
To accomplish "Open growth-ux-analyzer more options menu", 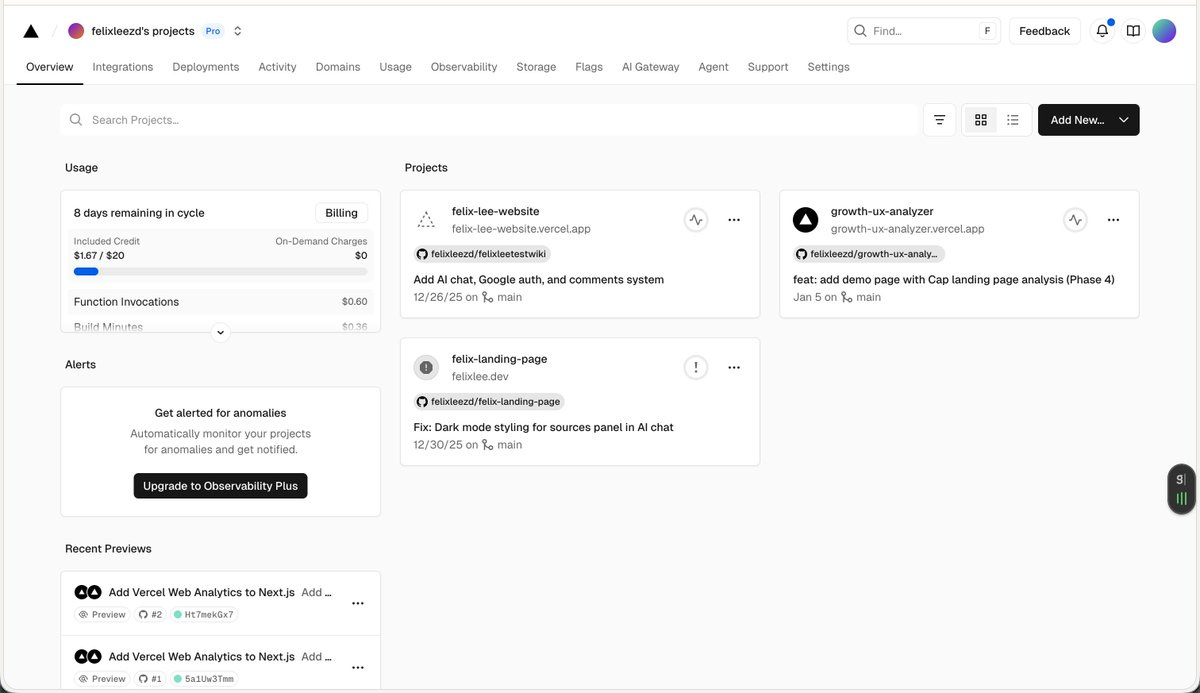I will pos(1113,220).
